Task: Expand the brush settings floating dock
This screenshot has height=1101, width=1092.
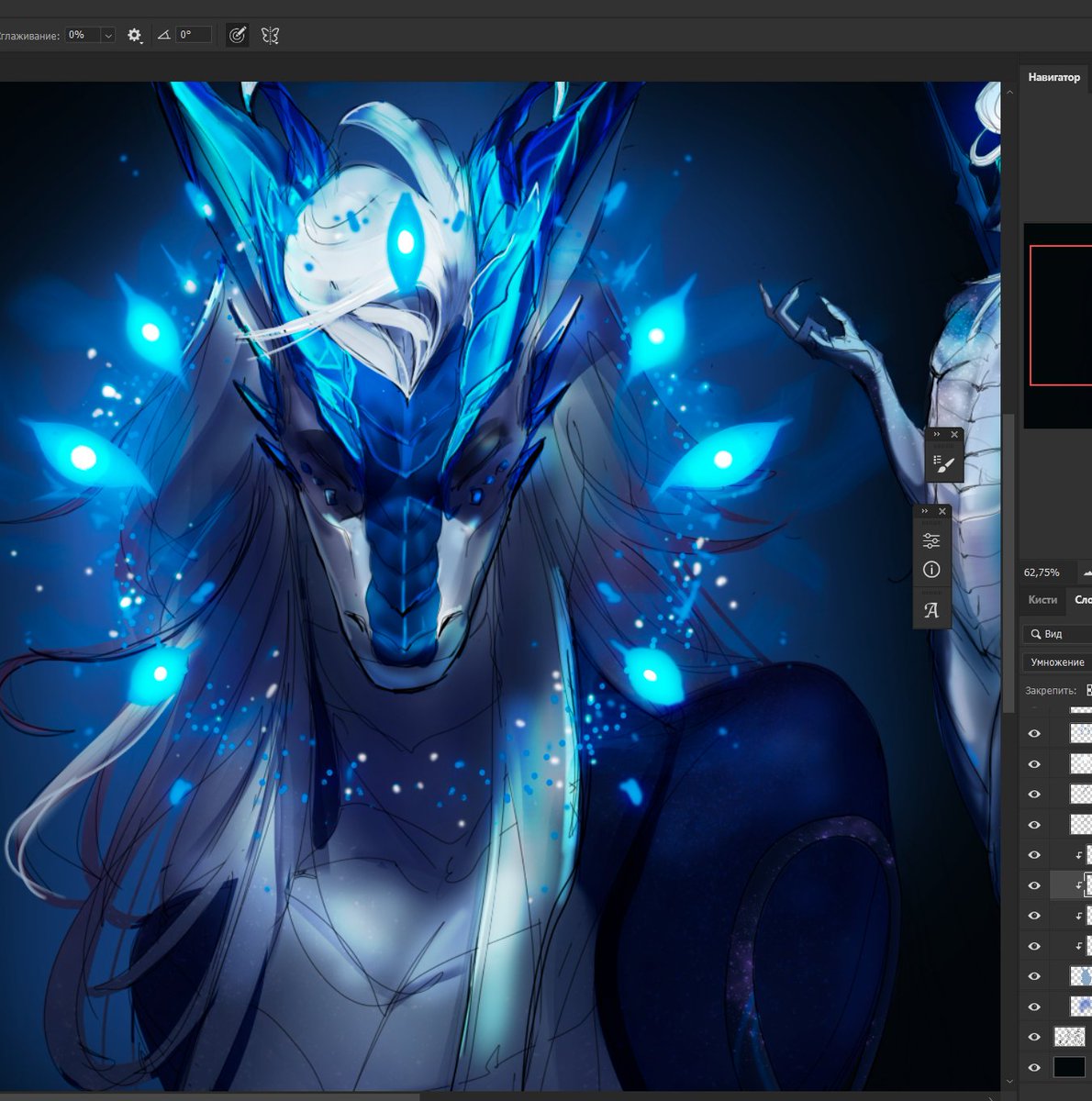Action: click(x=936, y=434)
